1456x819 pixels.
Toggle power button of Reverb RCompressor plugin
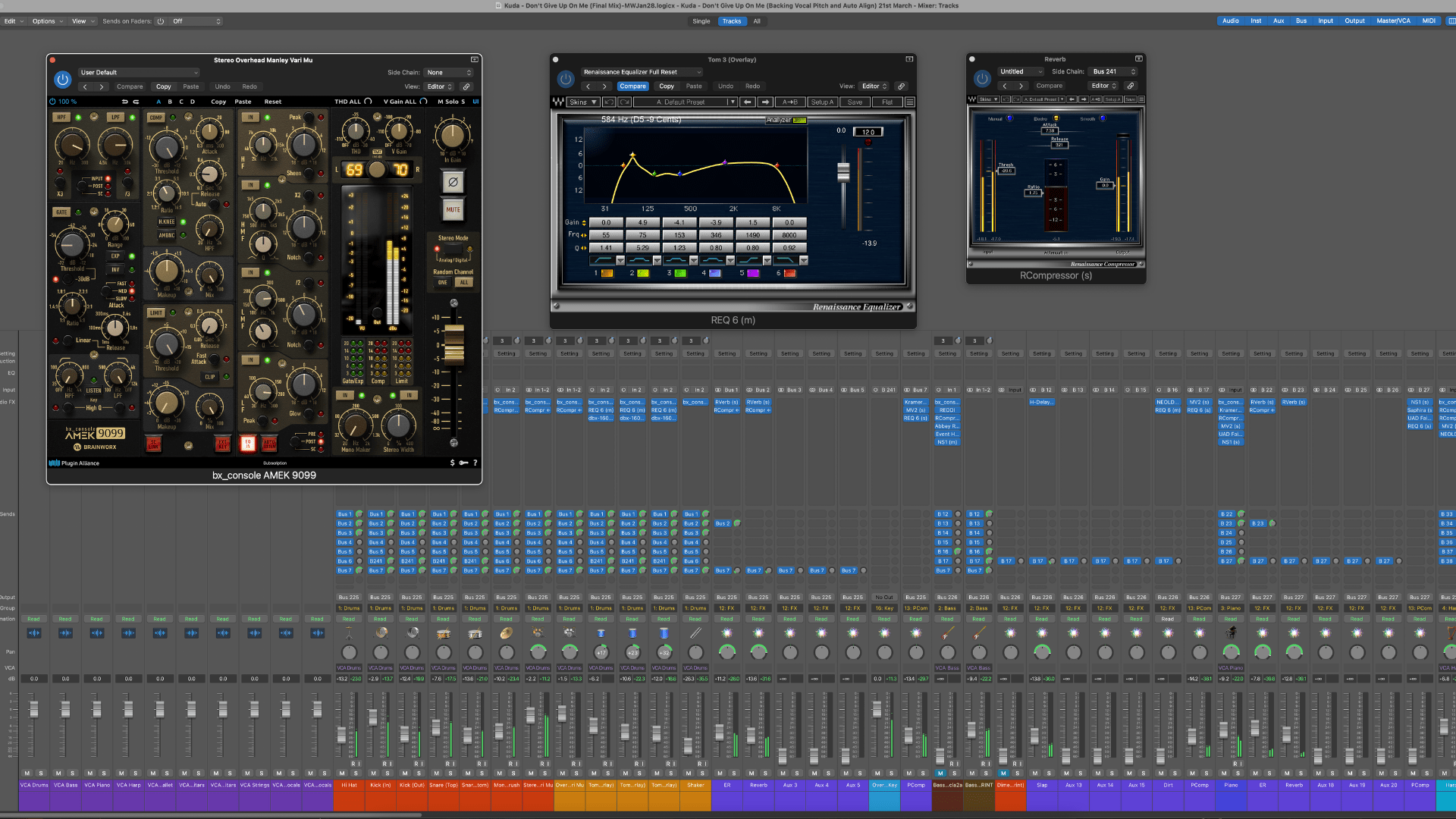click(983, 78)
